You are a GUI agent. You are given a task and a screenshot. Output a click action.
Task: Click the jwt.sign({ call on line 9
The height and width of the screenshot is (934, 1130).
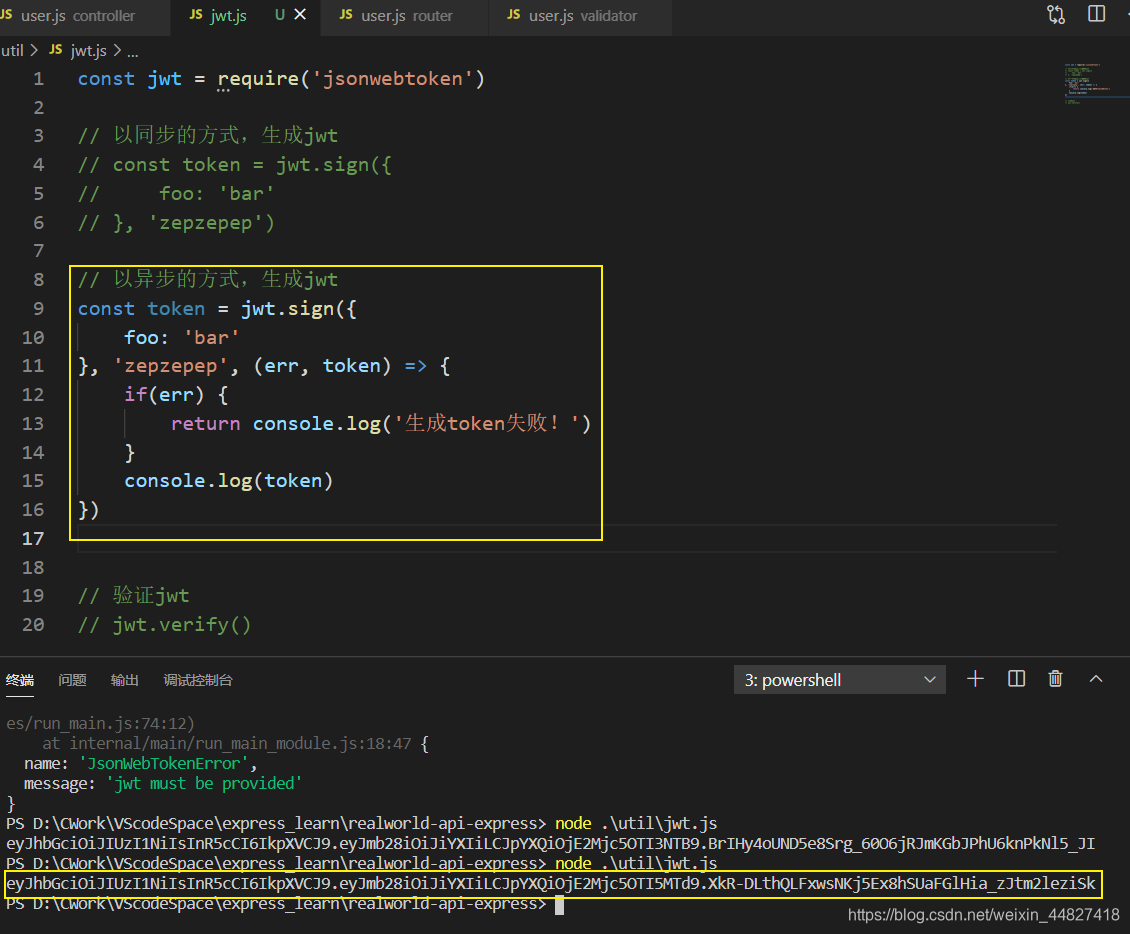click(x=298, y=308)
